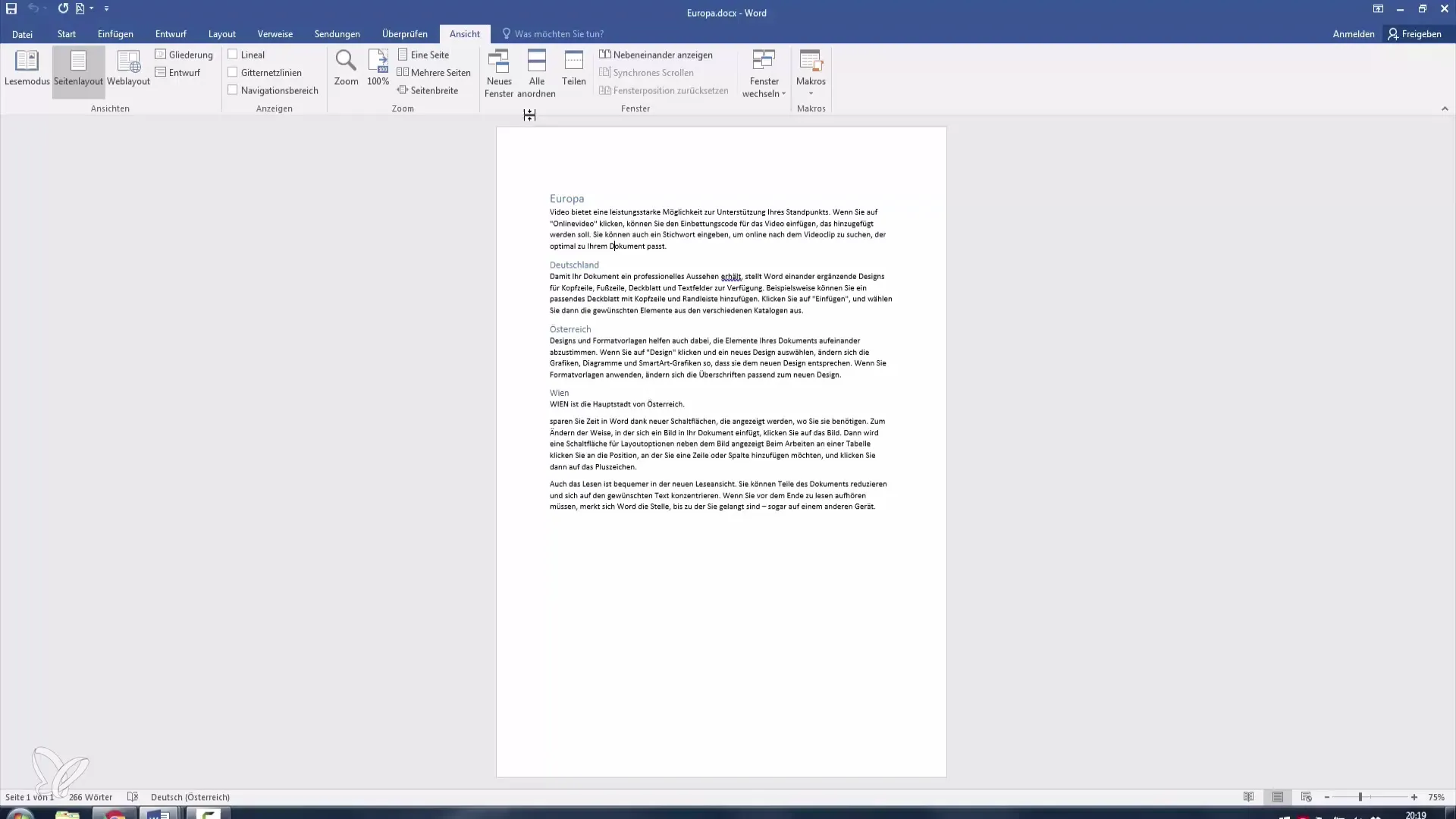Viewport: 1456px width, 819px height.
Task: Open the Datei tab
Action: click(22, 34)
